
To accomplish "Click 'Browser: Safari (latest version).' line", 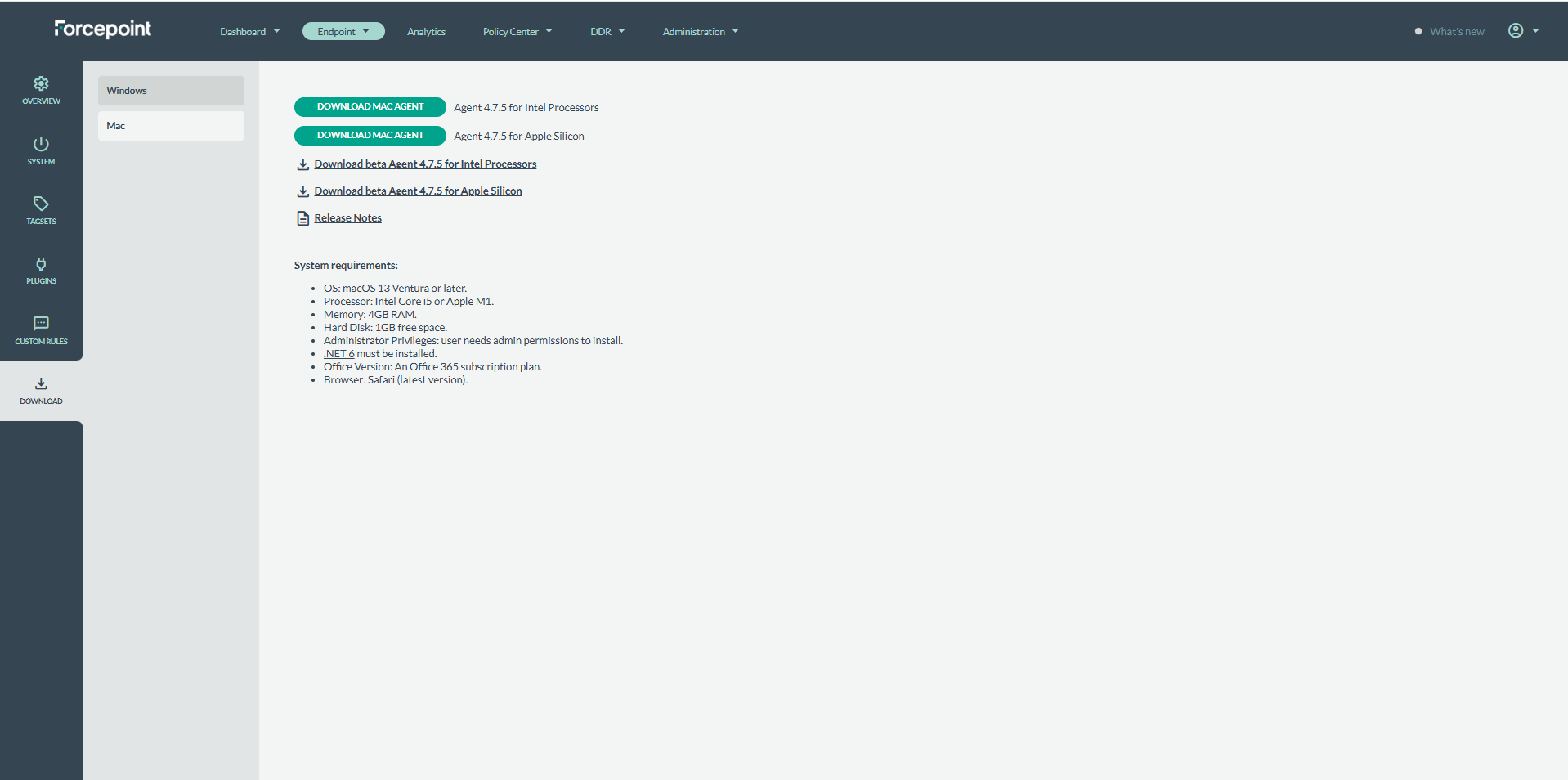I will pos(396,380).
